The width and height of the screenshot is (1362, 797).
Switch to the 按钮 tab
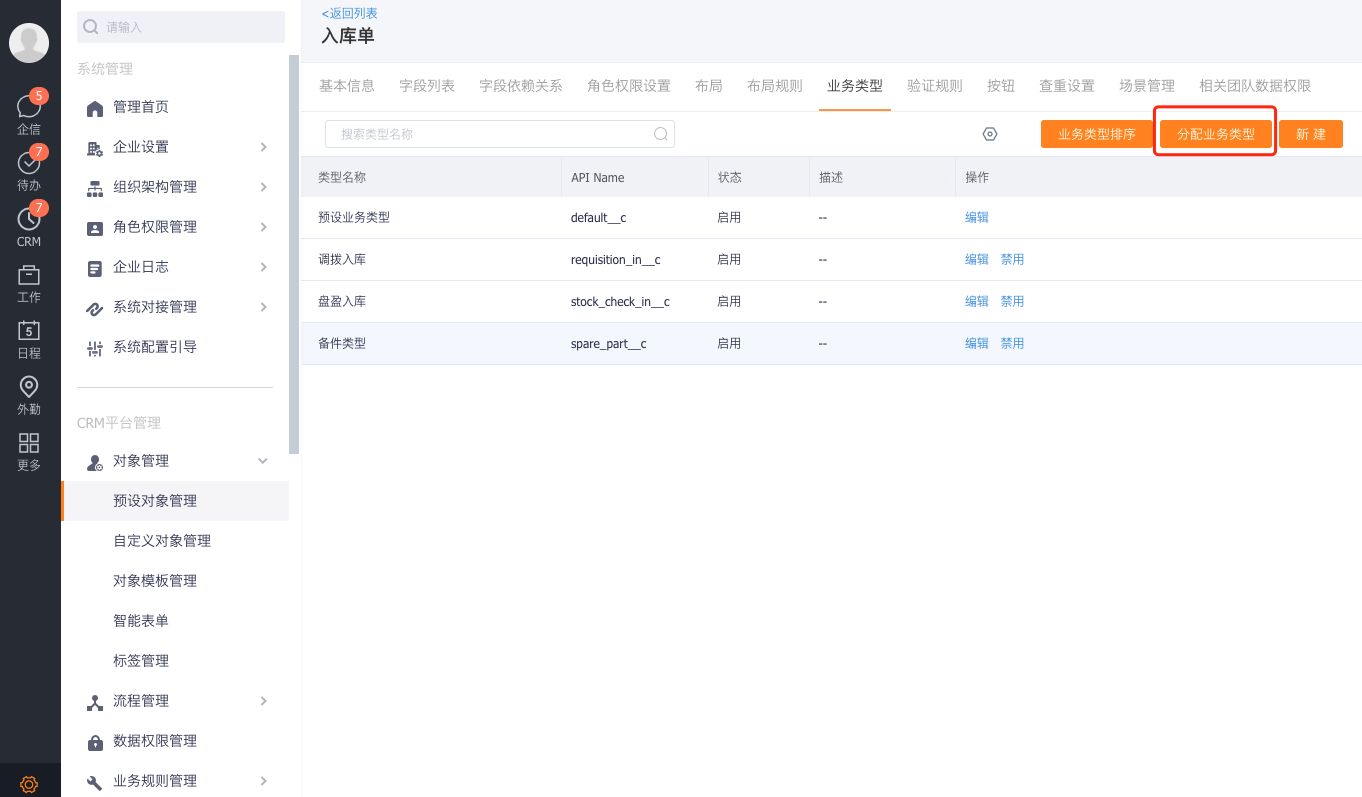1001,86
